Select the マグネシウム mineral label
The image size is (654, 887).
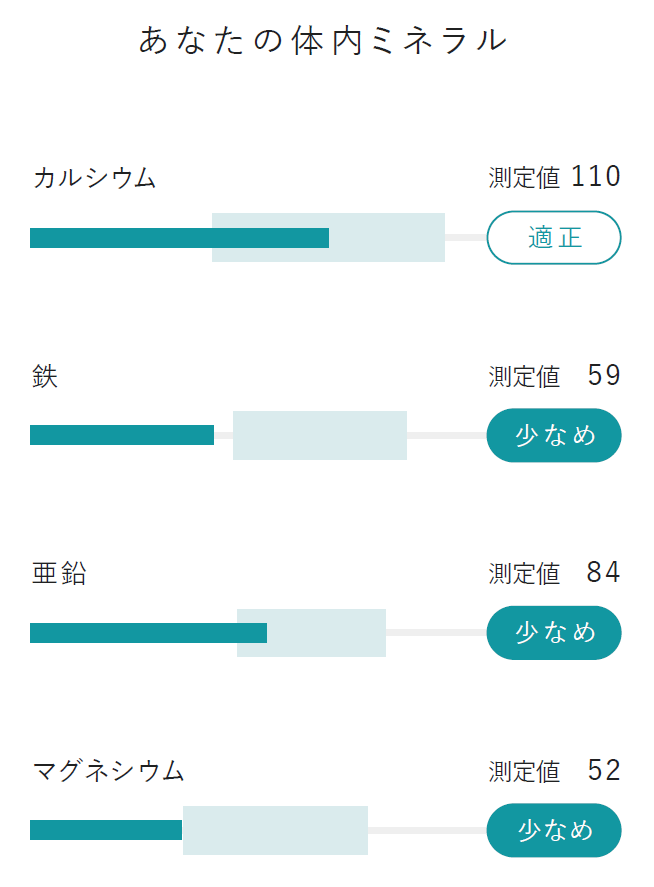coord(109,772)
